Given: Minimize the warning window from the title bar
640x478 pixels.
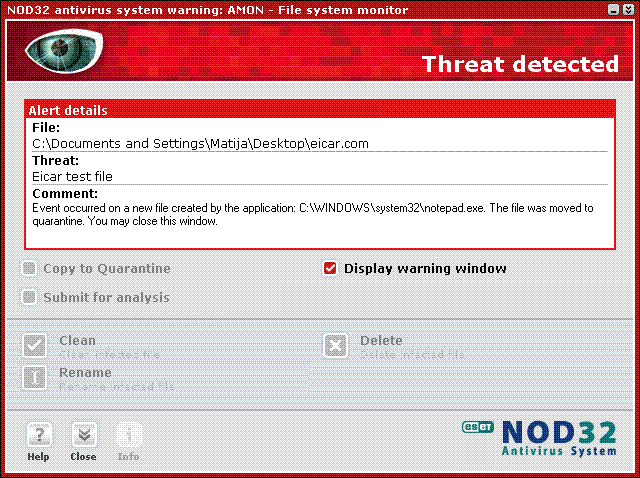Looking at the screenshot, I should coord(613,9).
